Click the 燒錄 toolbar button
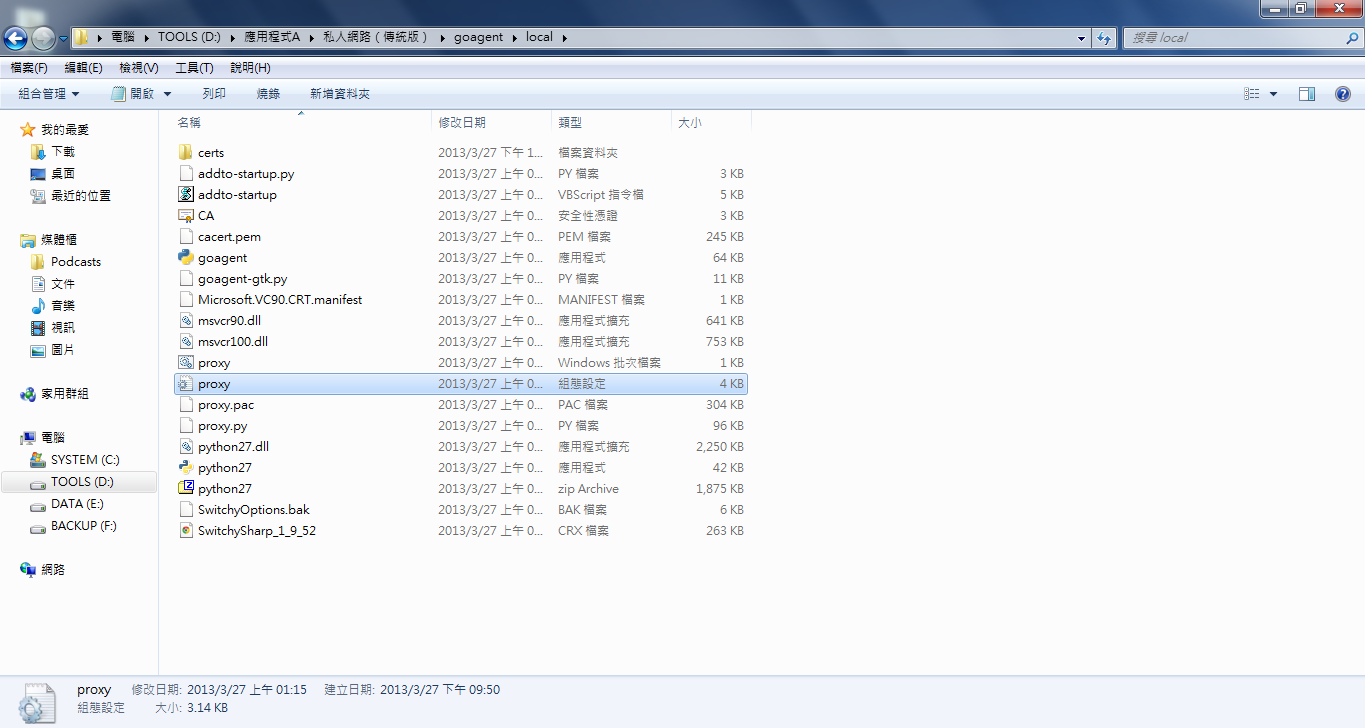1365x728 pixels. (x=268, y=94)
